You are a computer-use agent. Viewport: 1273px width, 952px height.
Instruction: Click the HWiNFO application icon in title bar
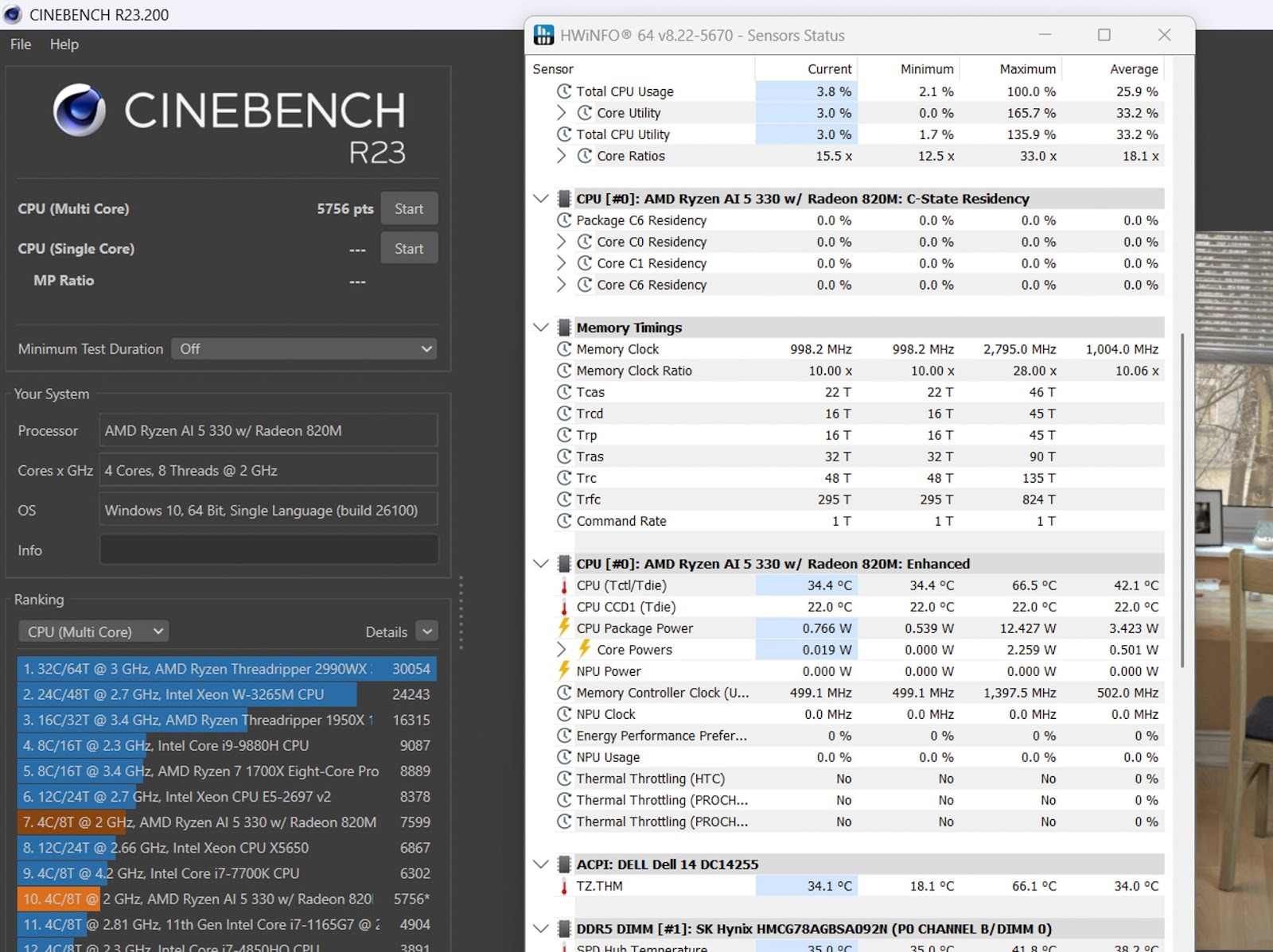544,35
